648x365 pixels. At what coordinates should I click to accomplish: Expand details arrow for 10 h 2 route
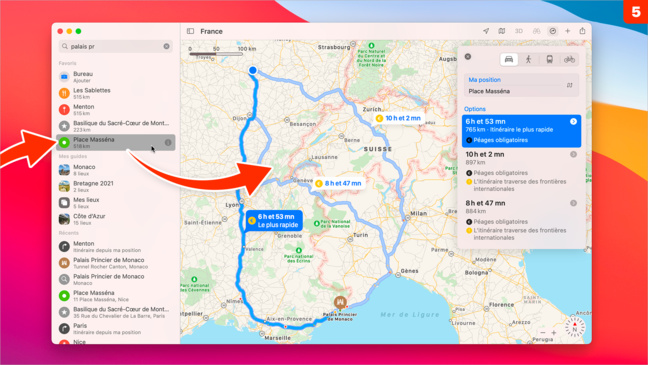click(x=573, y=154)
